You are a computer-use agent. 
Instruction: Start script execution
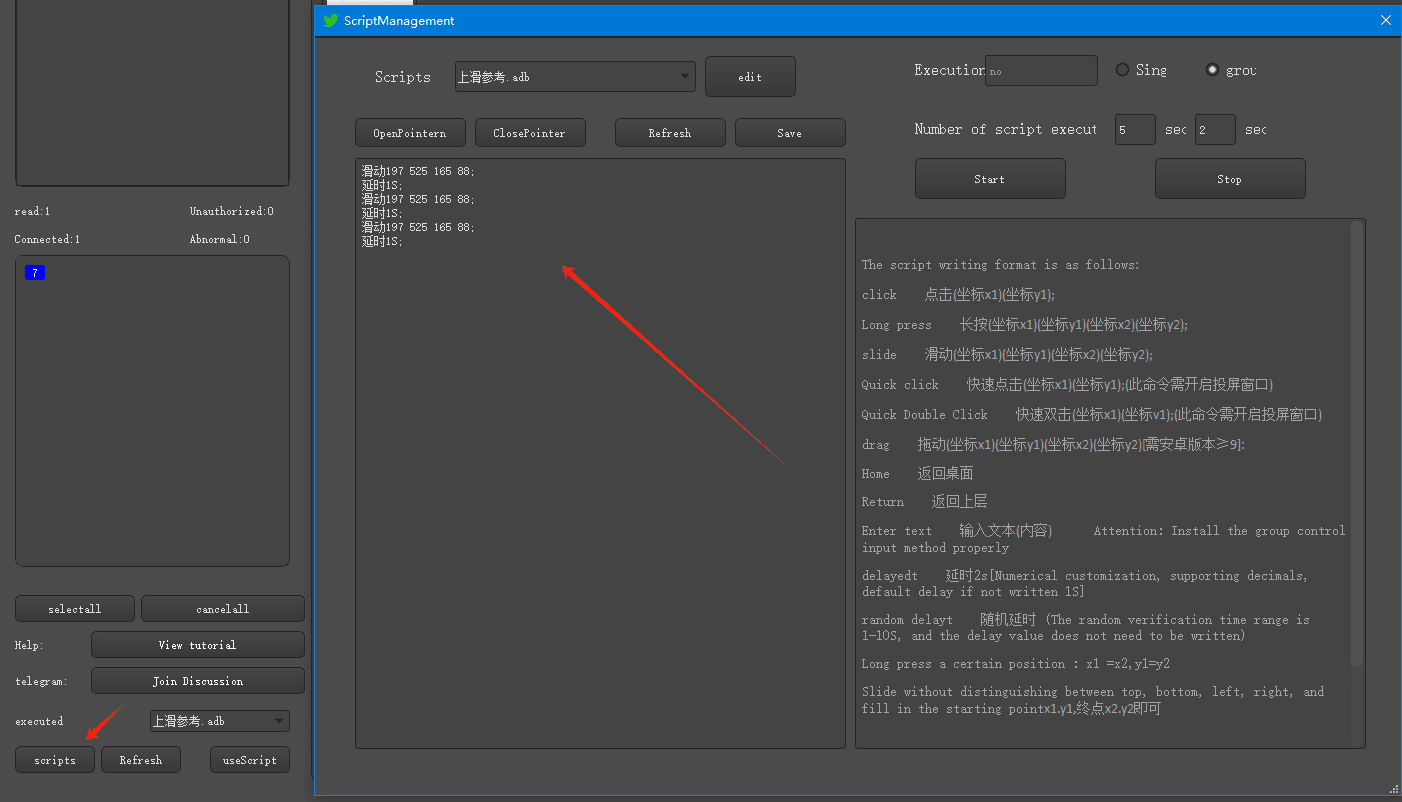coord(990,179)
